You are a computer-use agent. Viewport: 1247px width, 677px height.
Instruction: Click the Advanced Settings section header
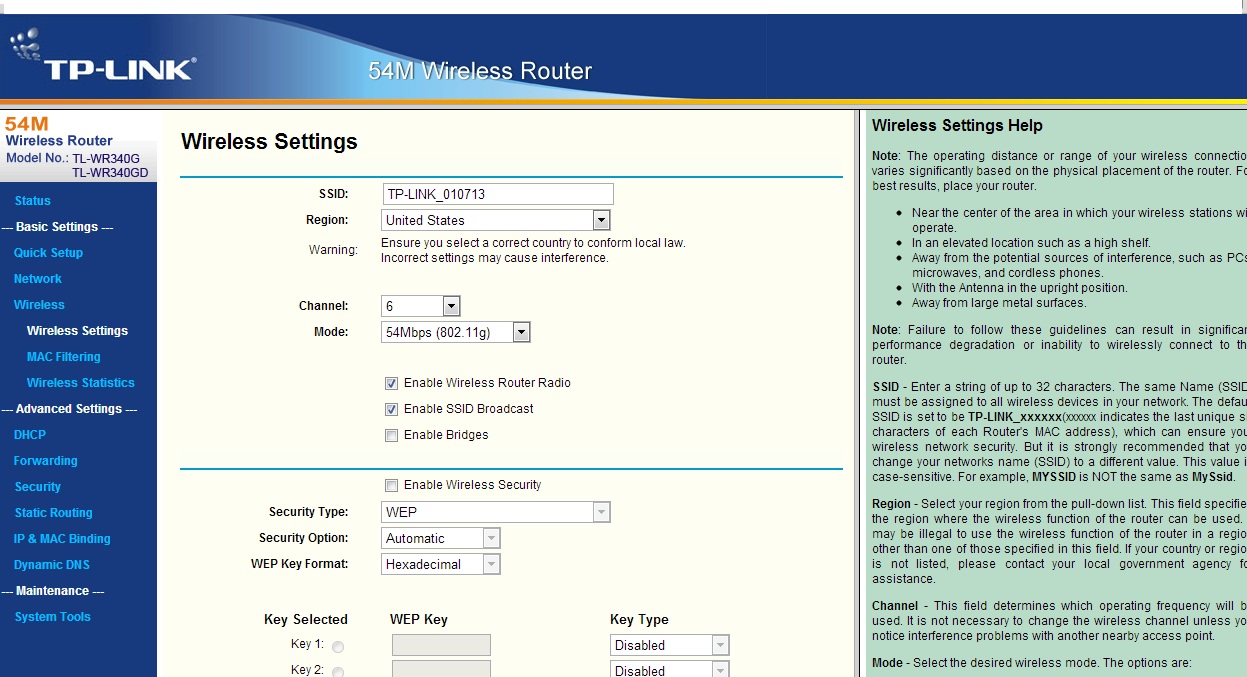69,409
